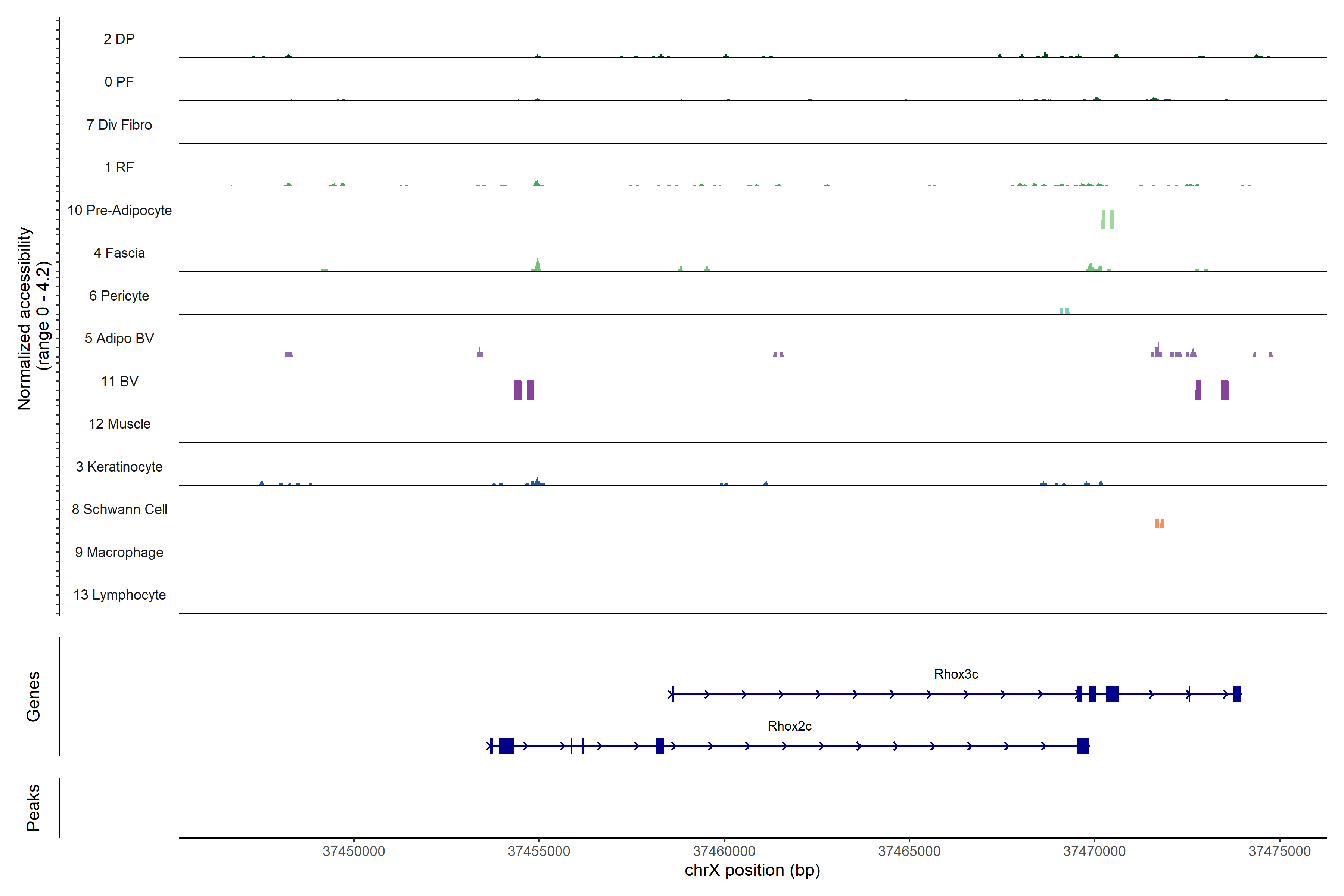
Task: Select the 11 BV track label
Action: click(119, 381)
